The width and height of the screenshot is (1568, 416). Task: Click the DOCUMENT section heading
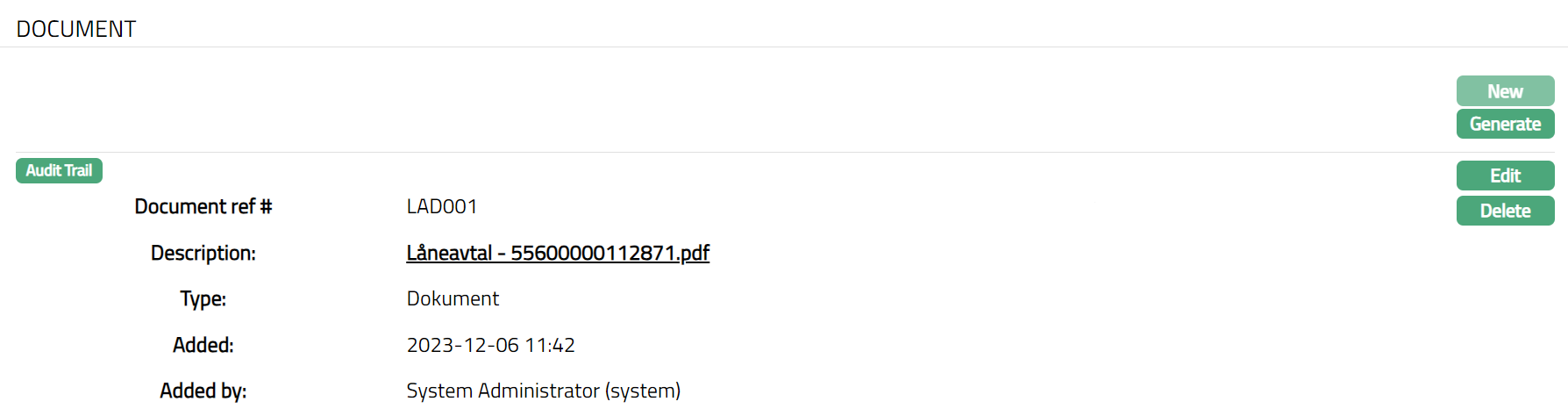(76, 29)
